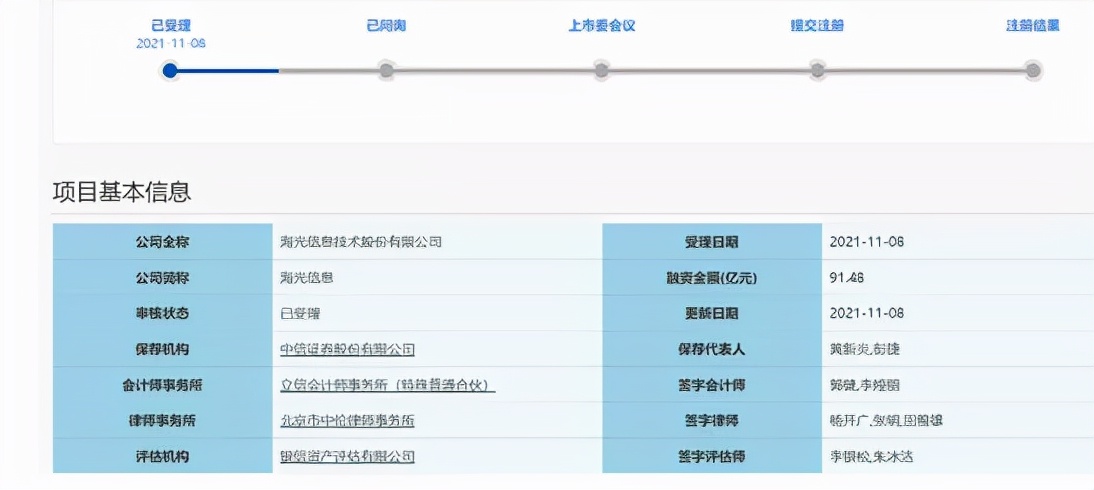This screenshot has height=490, width=1094.
Task: Click the 保荐代表人 header cell
Action: (x=712, y=349)
